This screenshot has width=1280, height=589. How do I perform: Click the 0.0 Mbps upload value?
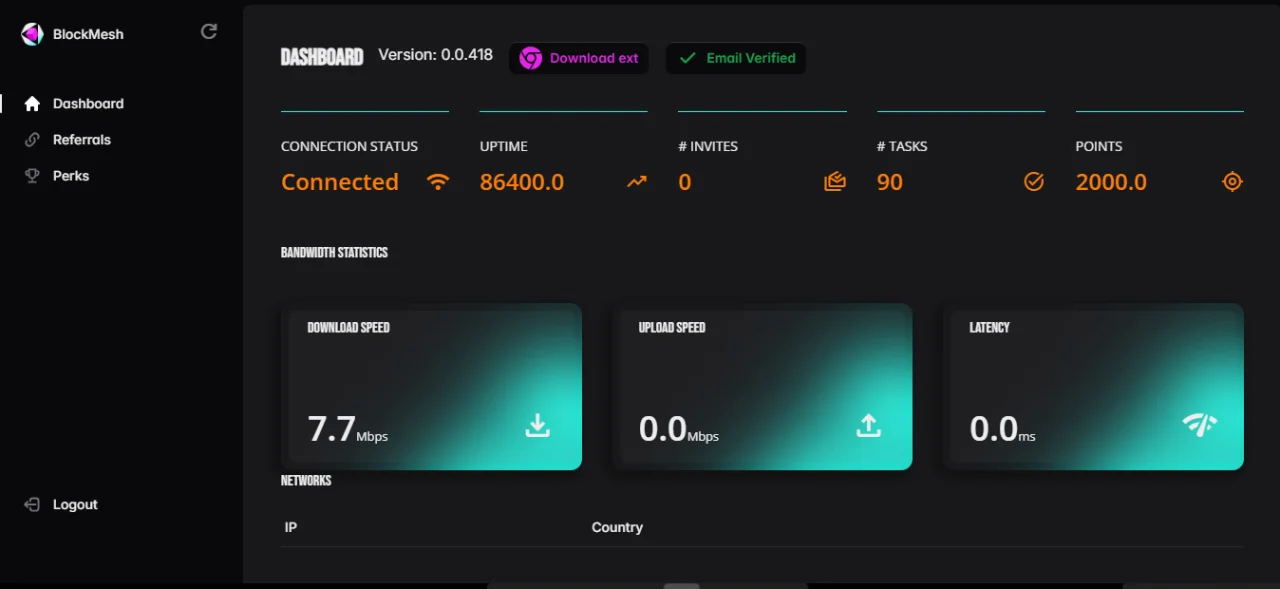(679, 429)
